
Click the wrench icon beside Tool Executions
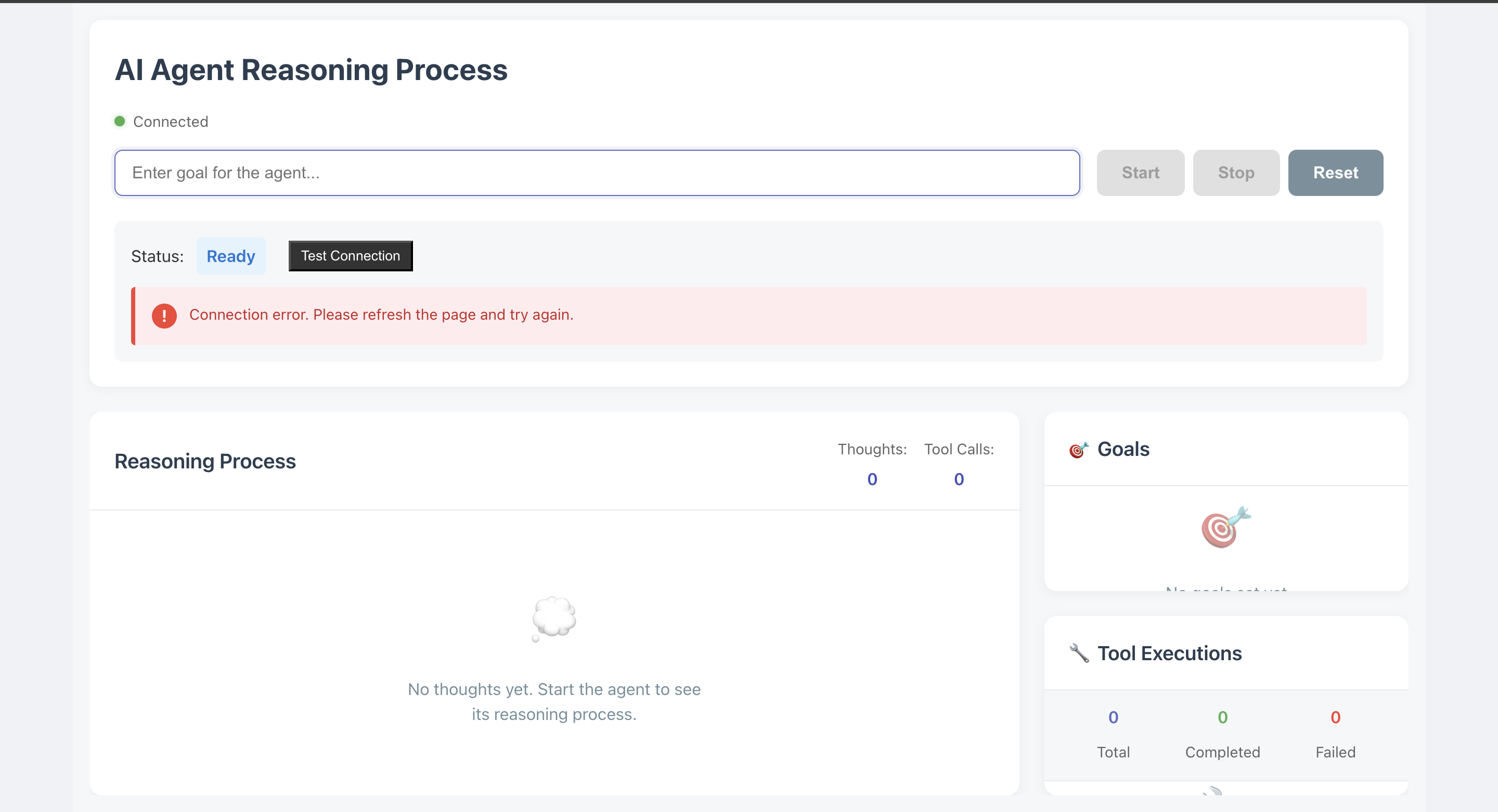(1079, 653)
